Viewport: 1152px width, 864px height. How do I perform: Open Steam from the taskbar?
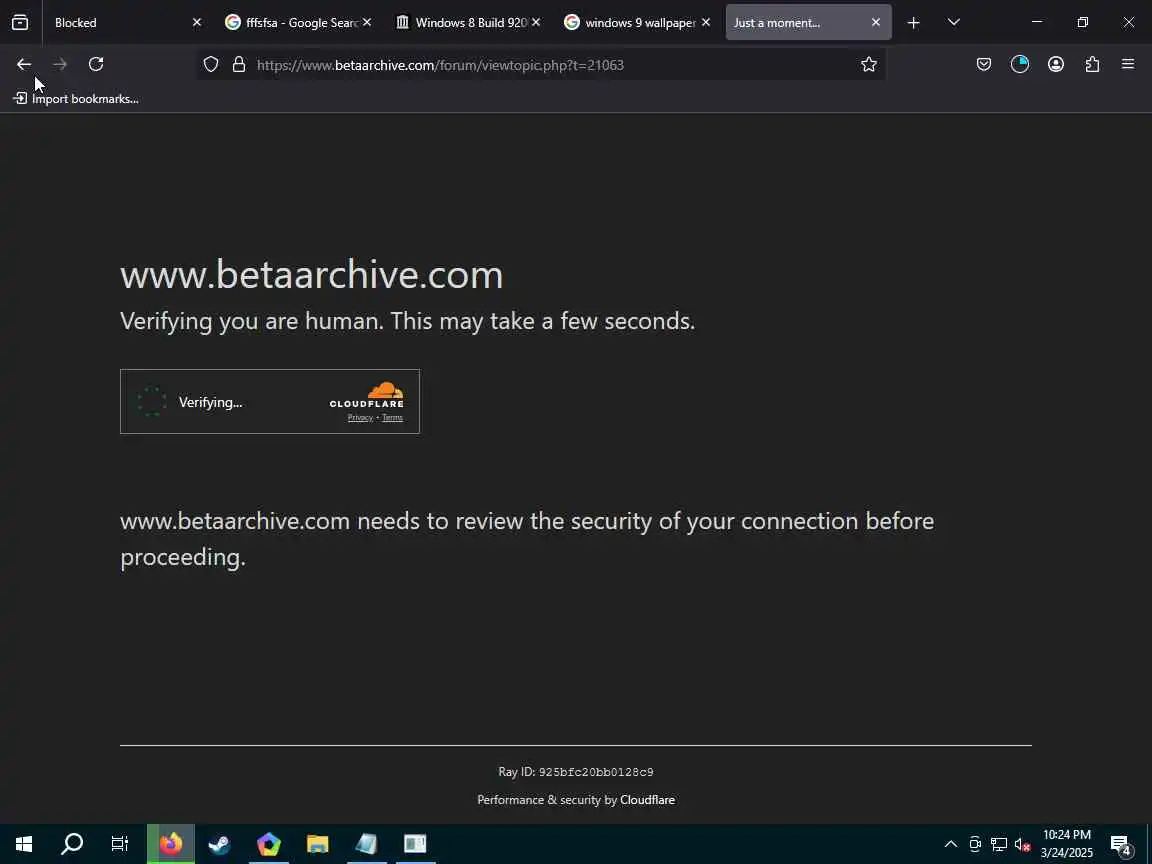219,844
